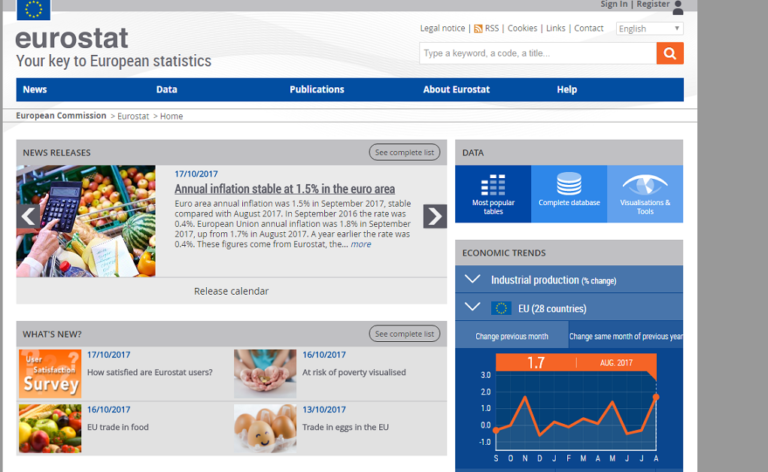768x472 pixels.
Task: Expand the Industrial production indicator chevron
Action: click(472, 279)
